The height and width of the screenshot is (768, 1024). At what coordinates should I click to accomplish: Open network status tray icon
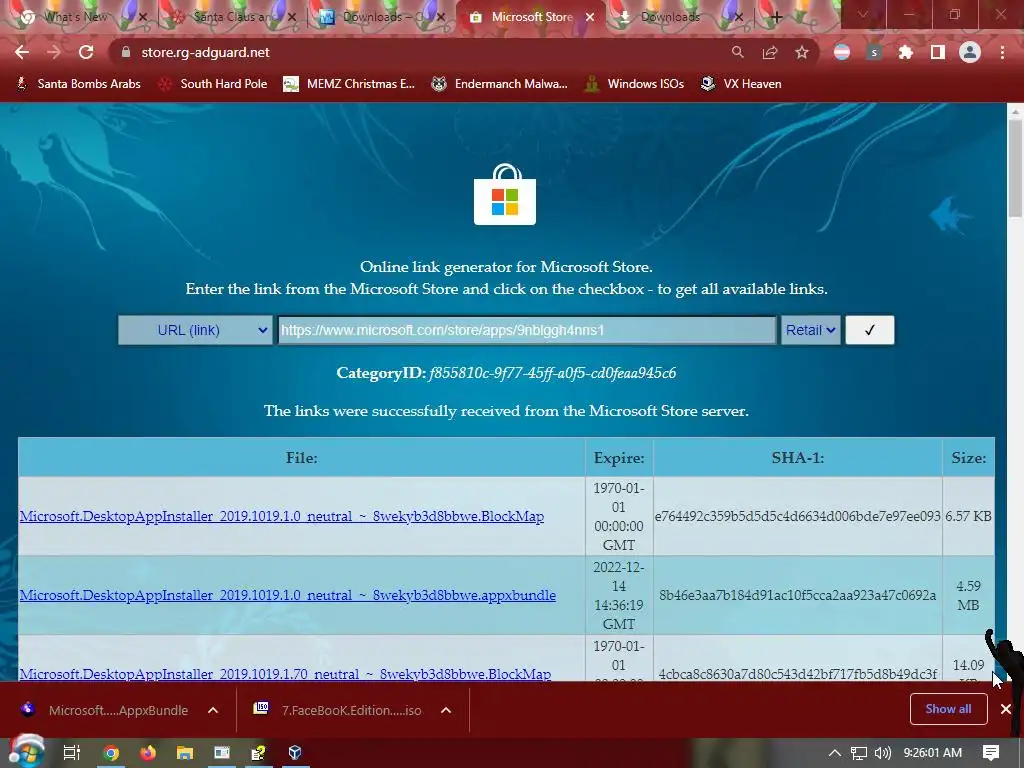(x=859, y=753)
